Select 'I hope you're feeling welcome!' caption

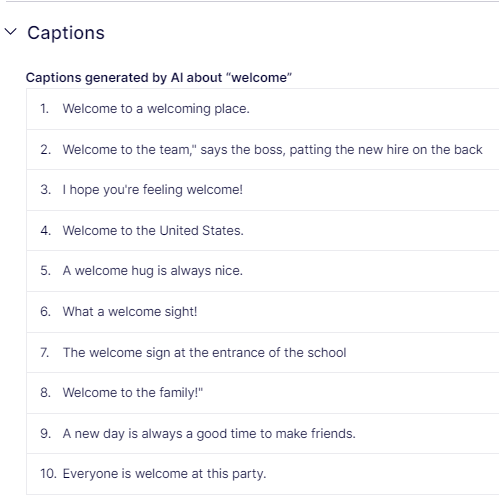pos(153,190)
